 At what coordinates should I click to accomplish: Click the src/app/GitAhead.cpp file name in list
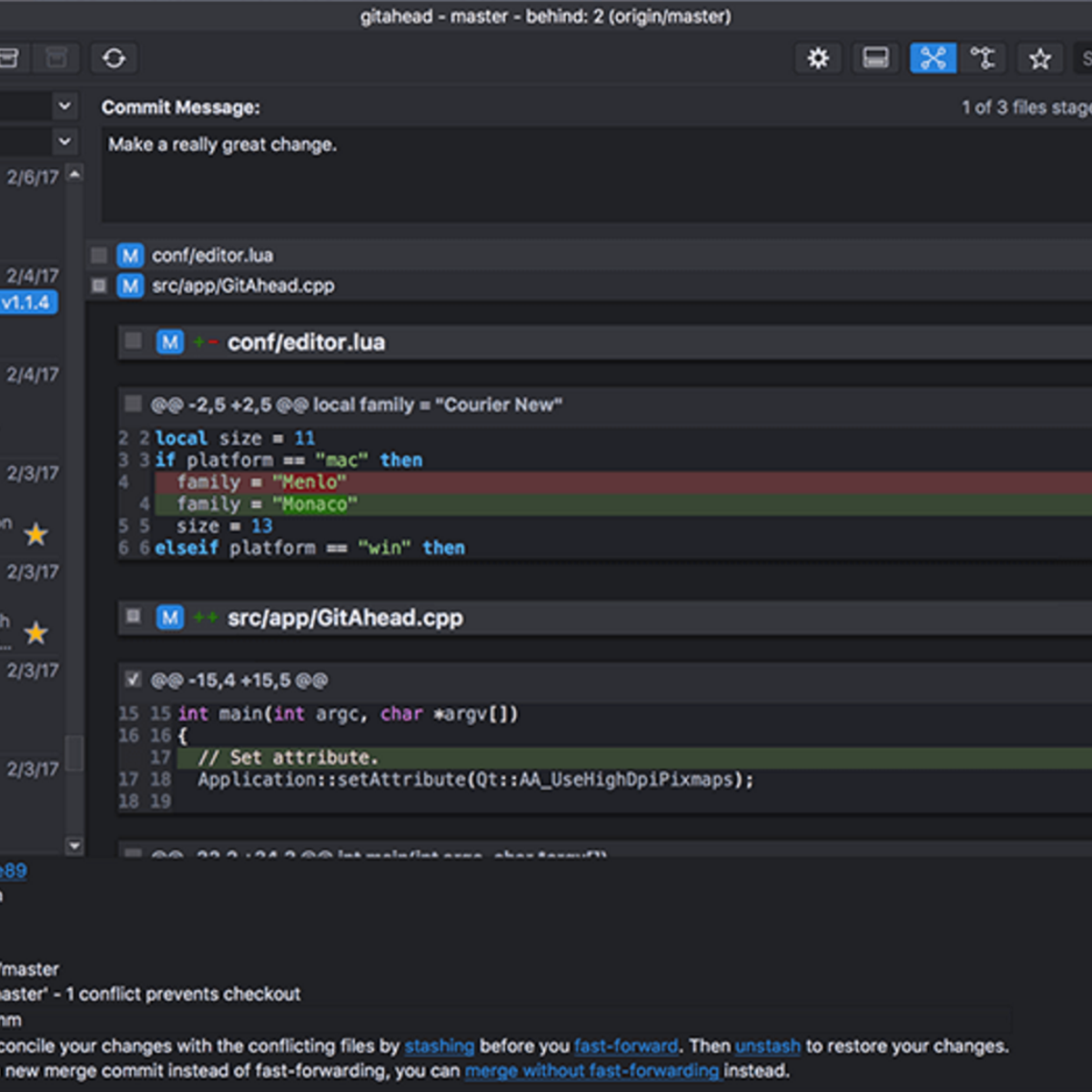(x=243, y=286)
